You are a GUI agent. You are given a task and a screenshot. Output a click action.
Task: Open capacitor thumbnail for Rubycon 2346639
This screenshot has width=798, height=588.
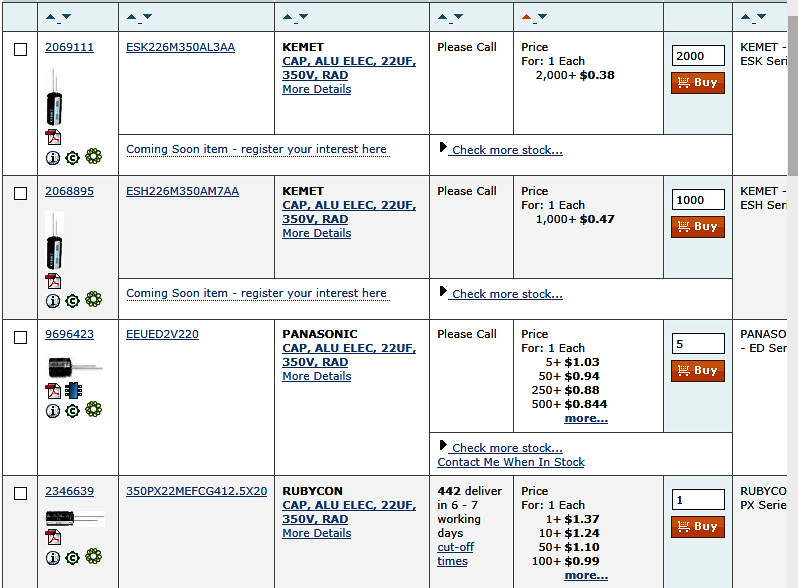(x=75, y=518)
